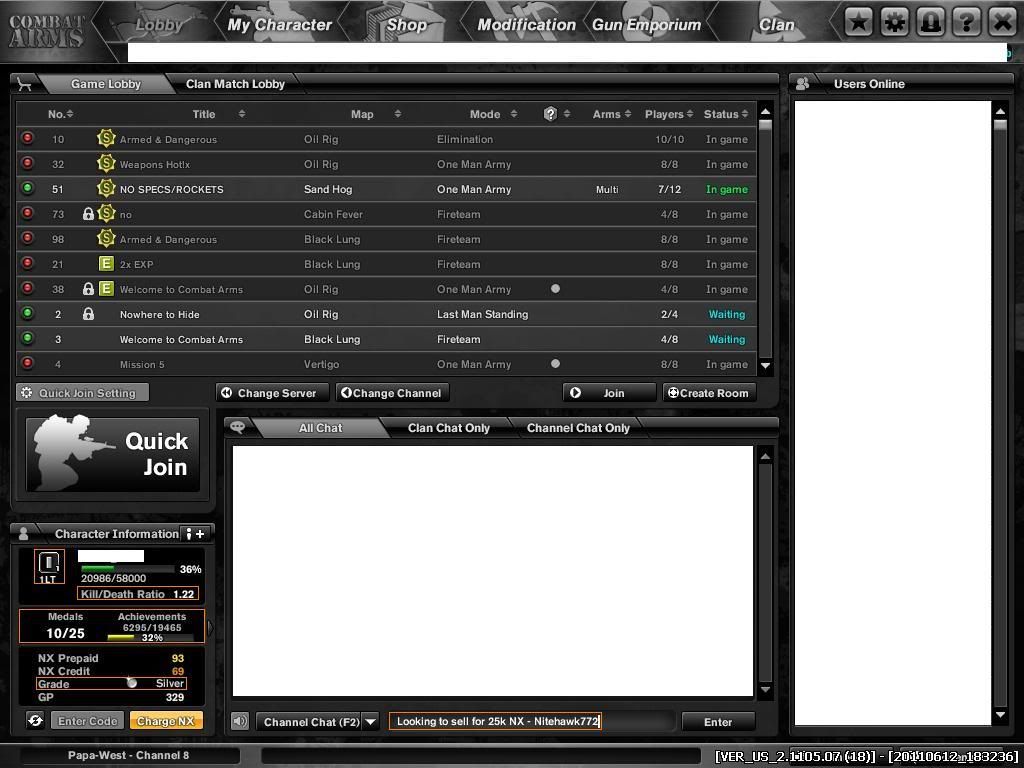Click the S badge on NO SPECS/ROCKETS room
The width and height of the screenshot is (1024, 768).
tap(106, 189)
